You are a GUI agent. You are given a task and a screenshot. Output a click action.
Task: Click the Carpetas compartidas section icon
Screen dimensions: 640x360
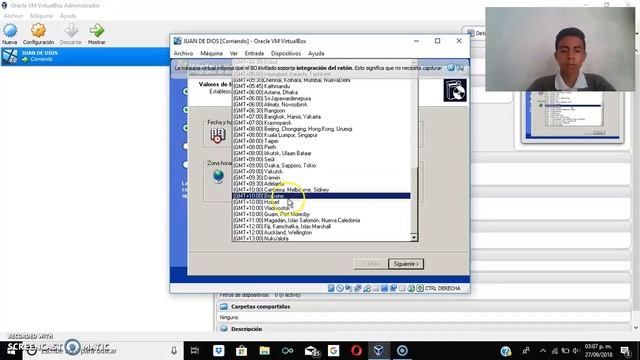(x=224, y=307)
